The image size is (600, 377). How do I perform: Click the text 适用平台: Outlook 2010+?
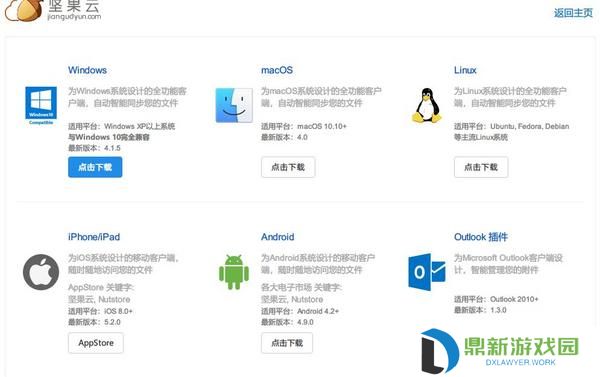point(496,299)
